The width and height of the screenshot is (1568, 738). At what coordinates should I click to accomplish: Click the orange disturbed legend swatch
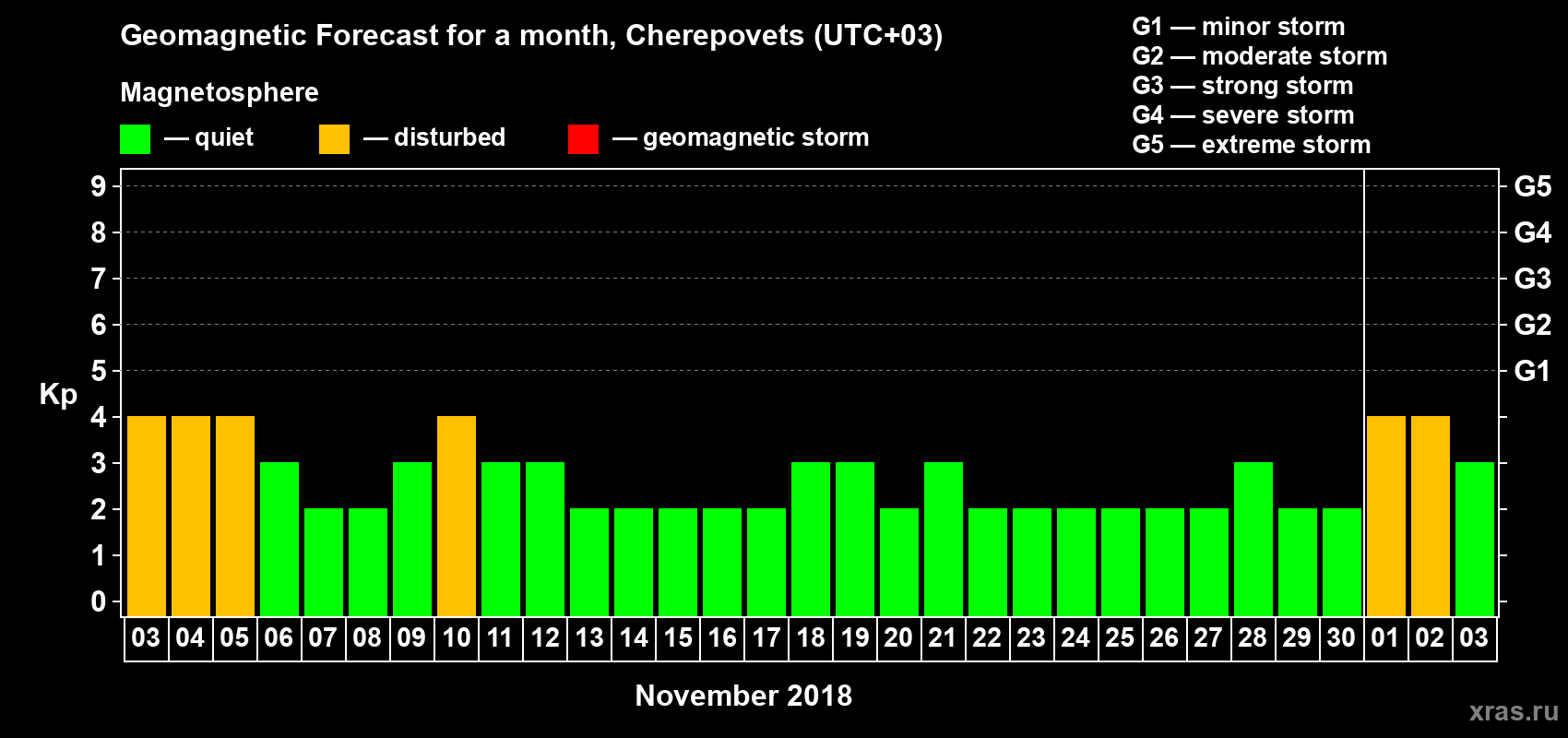pyautogui.click(x=334, y=139)
